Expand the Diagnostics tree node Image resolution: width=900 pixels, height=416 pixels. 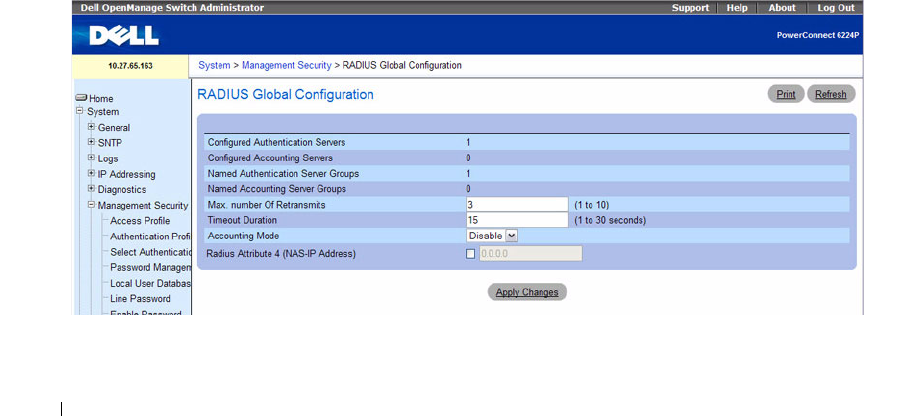[x=91, y=189]
